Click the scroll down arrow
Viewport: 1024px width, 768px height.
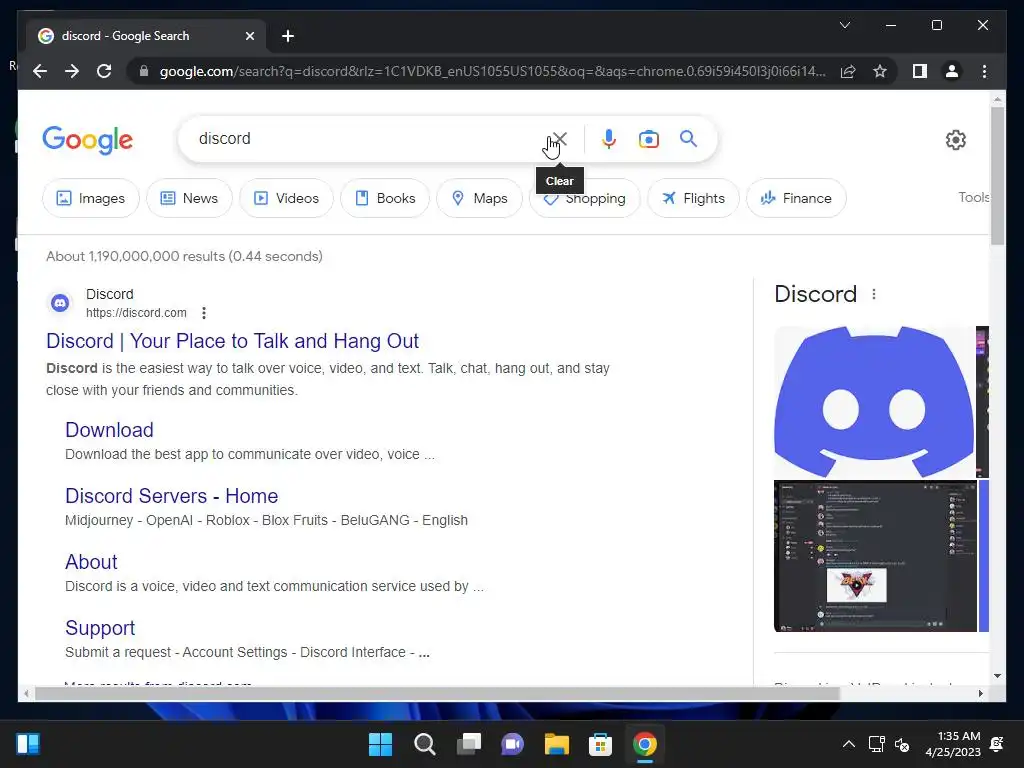click(x=997, y=676)
